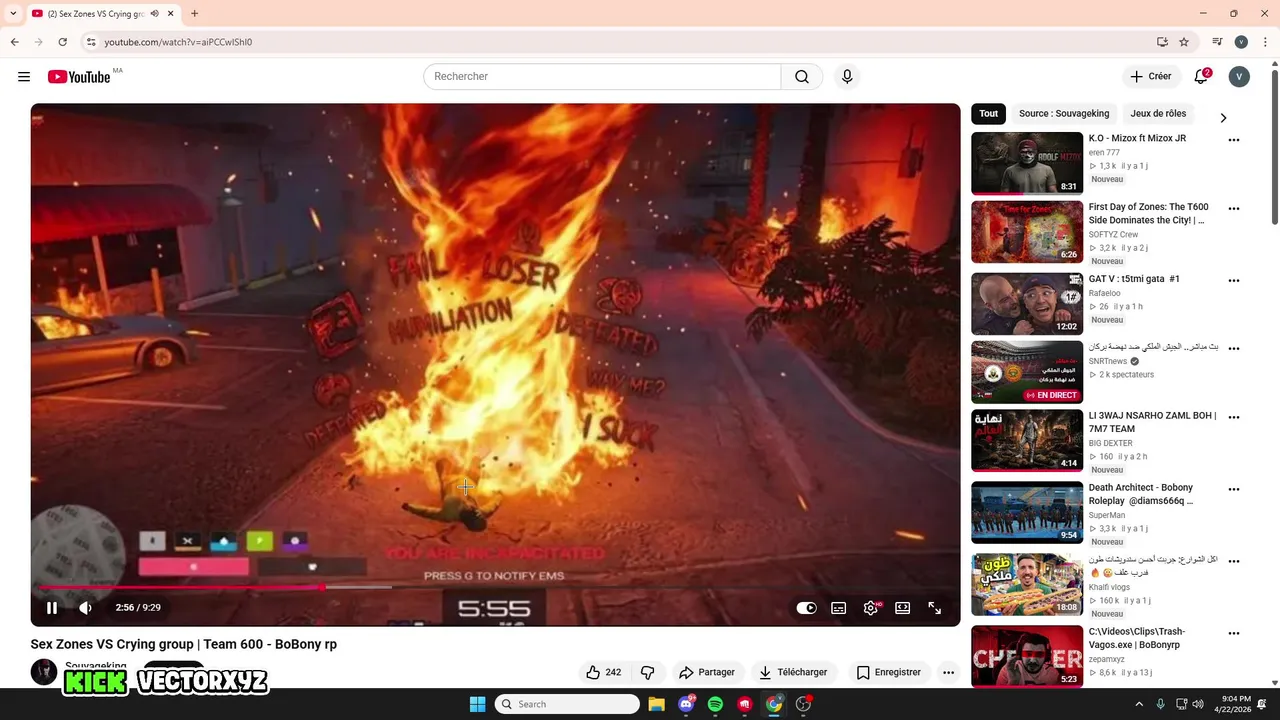Switch to theater mode
The height and width of the screenshot is (720, 1280).
(x=903, y=608)
